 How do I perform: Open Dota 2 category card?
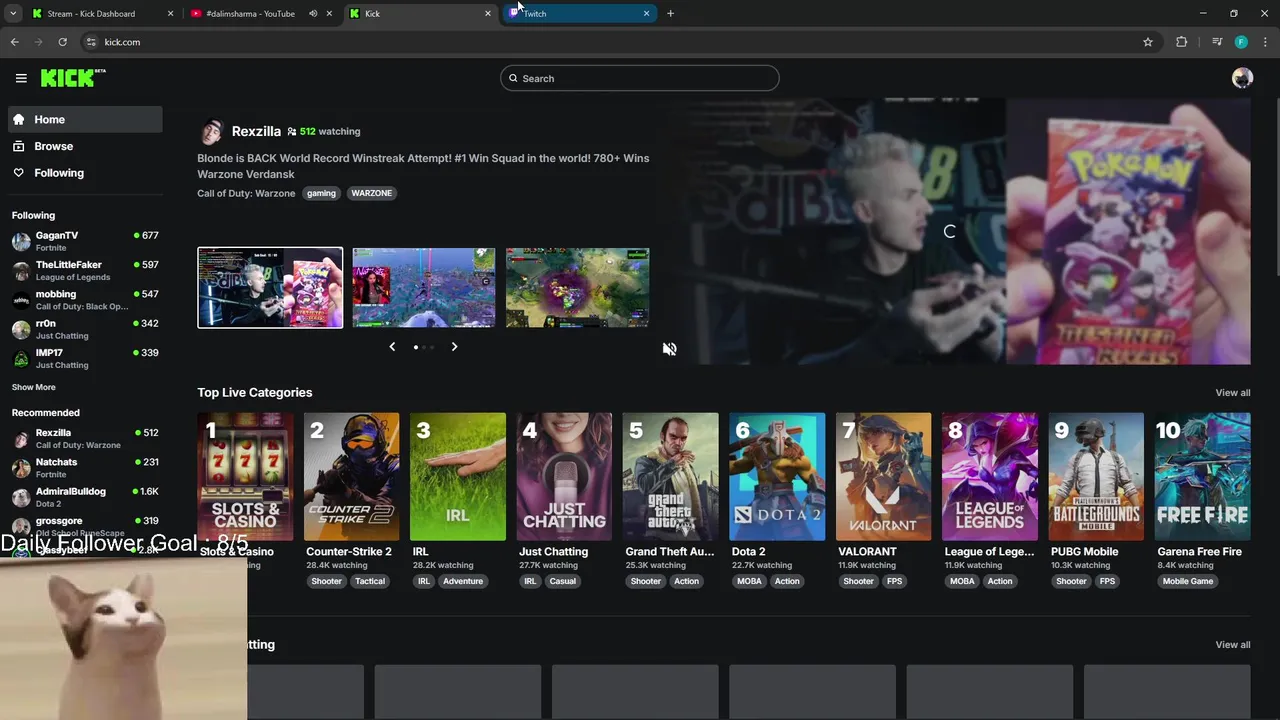tap(777, 477)
